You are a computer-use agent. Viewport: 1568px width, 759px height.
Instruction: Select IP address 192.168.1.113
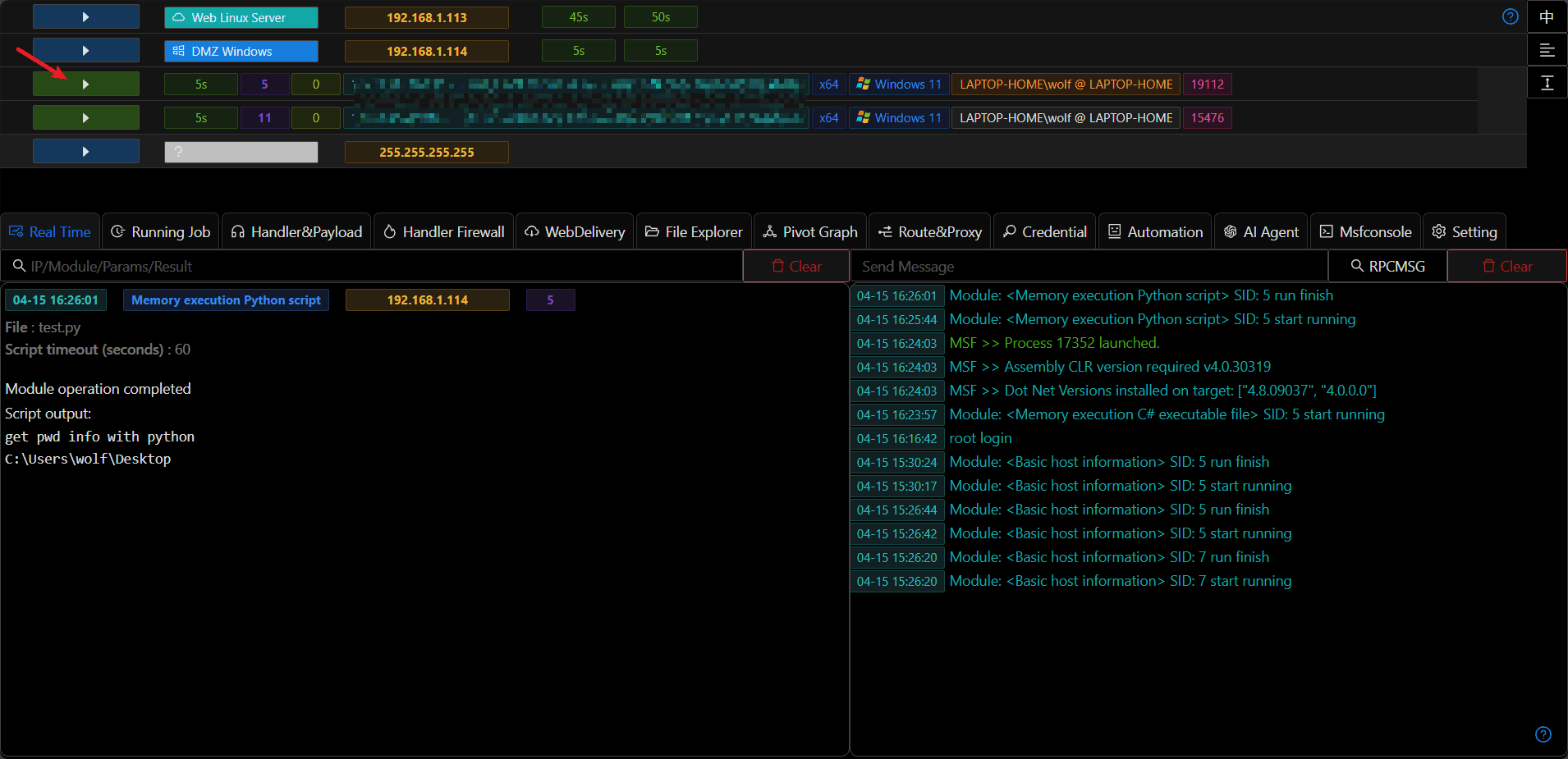(x=427, y=17)
